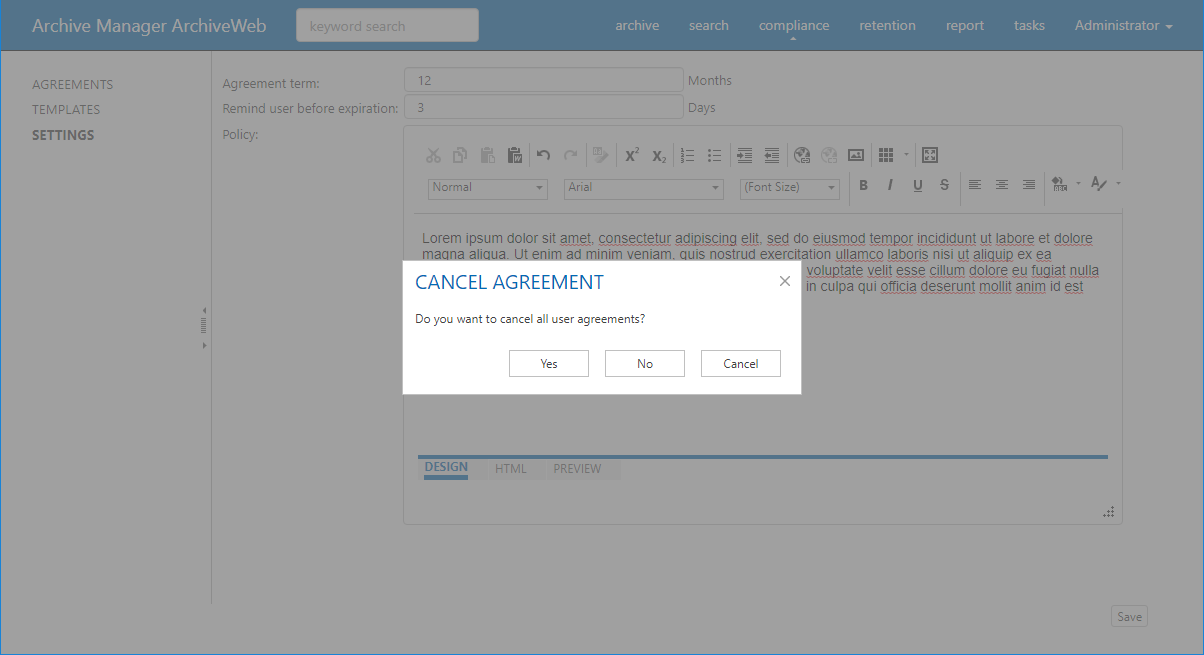Toggle underline formatting
The height and width of the screenshot is (655, 1204).
(917, 185)
